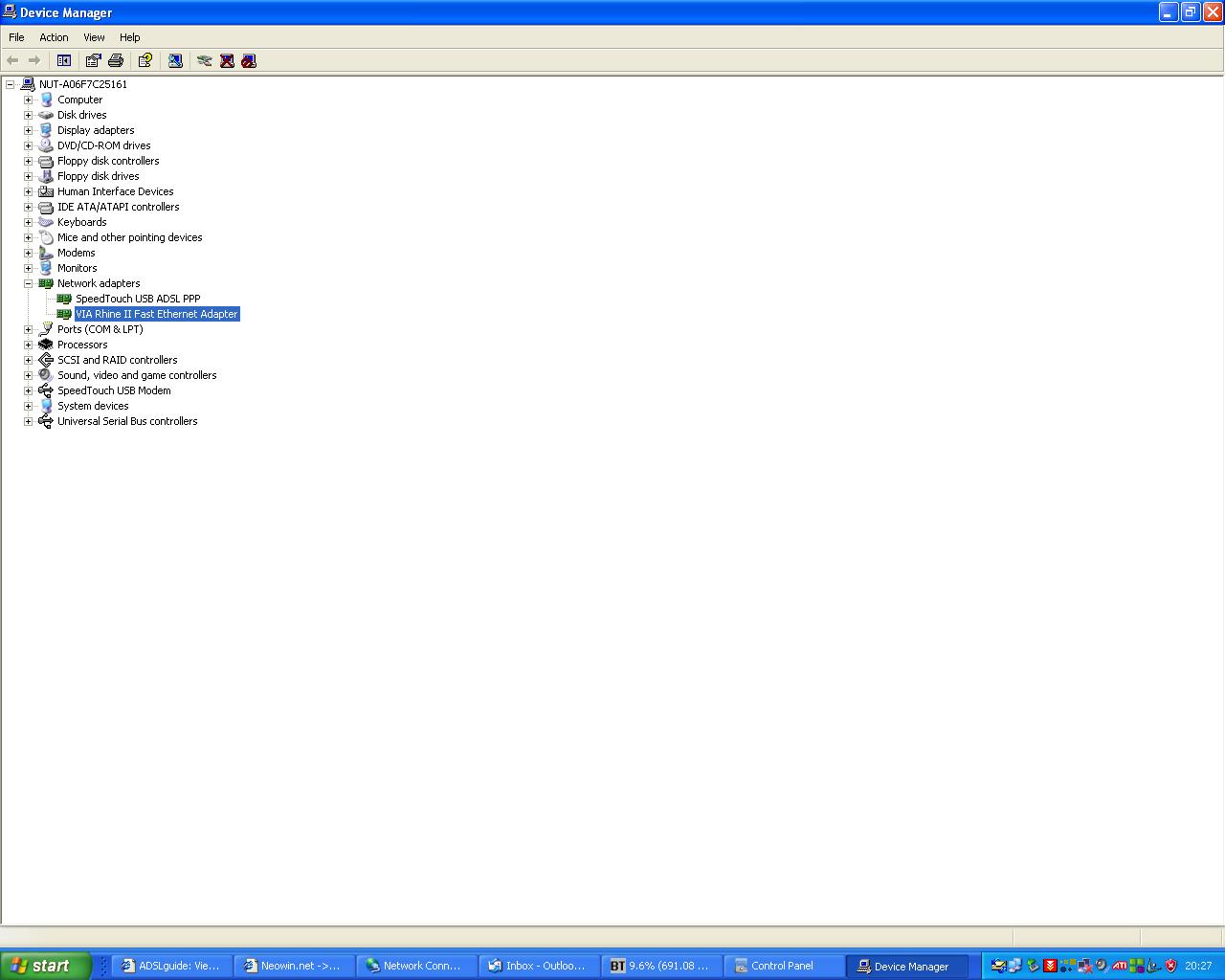Select SpeedTouch USB ADSL PPP device label
Image resolution: width=1225 pixels, height=980 pixels.
(138, 299)
